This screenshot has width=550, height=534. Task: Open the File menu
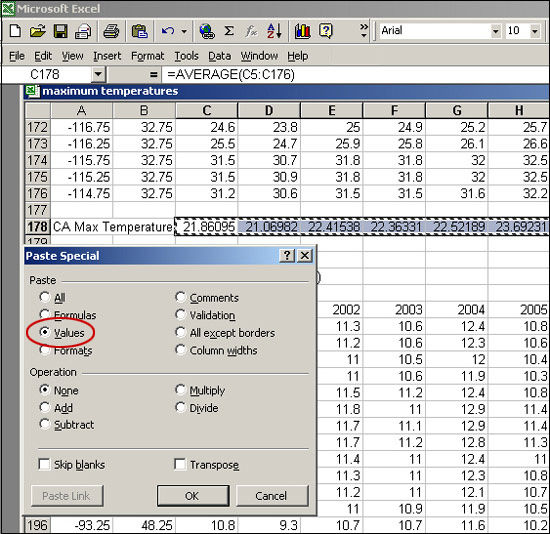16,56
